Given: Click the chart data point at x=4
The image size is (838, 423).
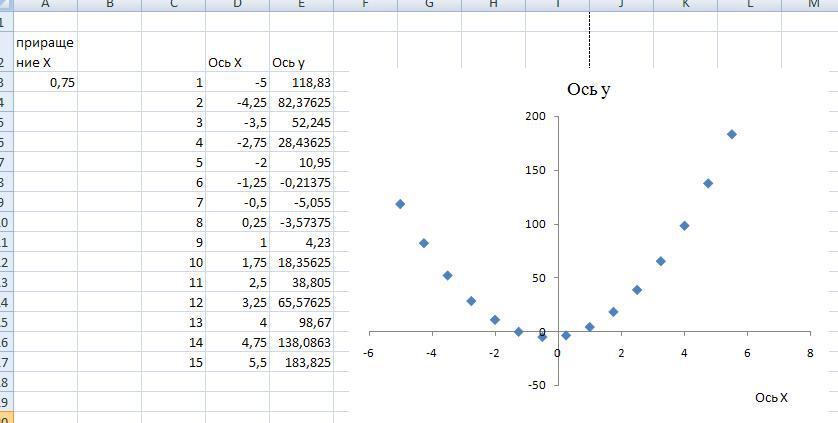Looking at the screenshot, I should (x=684, y=226).
